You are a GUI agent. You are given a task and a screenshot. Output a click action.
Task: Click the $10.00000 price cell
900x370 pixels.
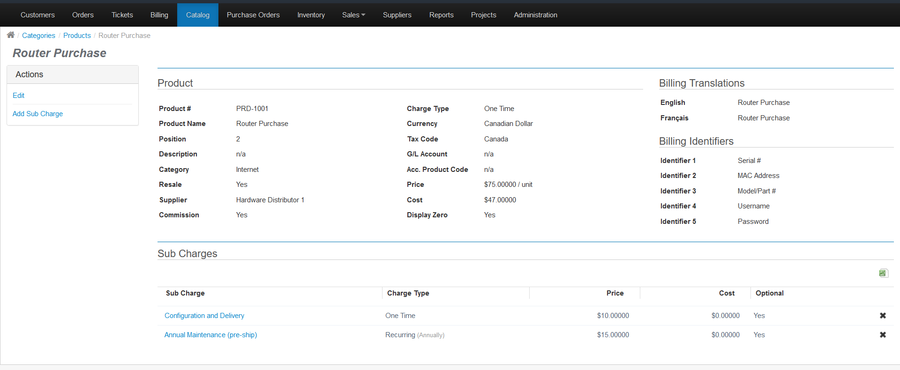tap(613, 316)
